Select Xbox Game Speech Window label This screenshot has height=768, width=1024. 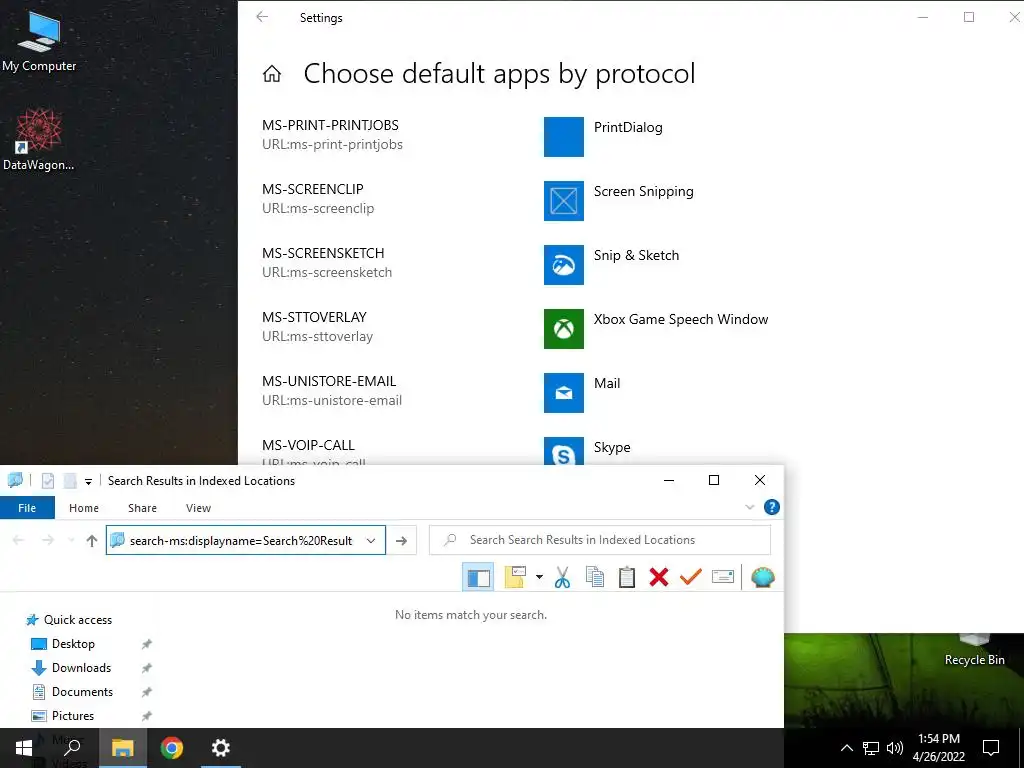click(x=680, y=319)
